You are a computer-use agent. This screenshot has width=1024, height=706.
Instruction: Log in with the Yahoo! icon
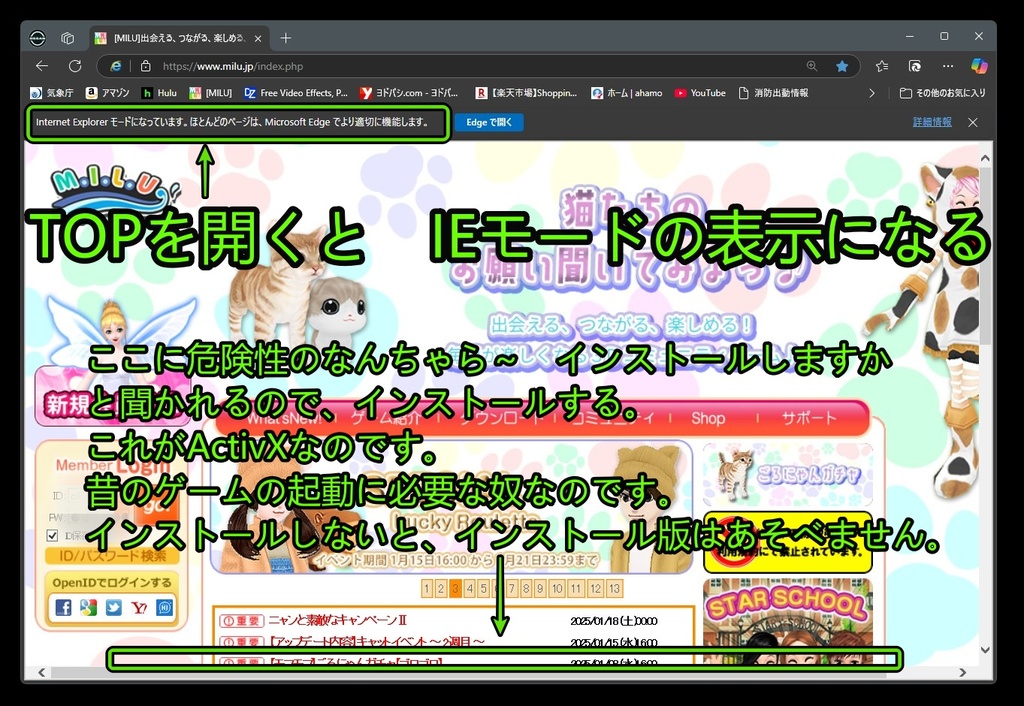tap(139, 607)
